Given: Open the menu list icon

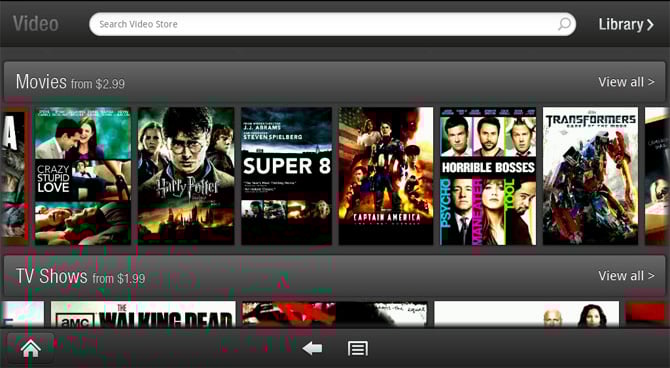Looking at the screenshot, I should pos(358,349).
